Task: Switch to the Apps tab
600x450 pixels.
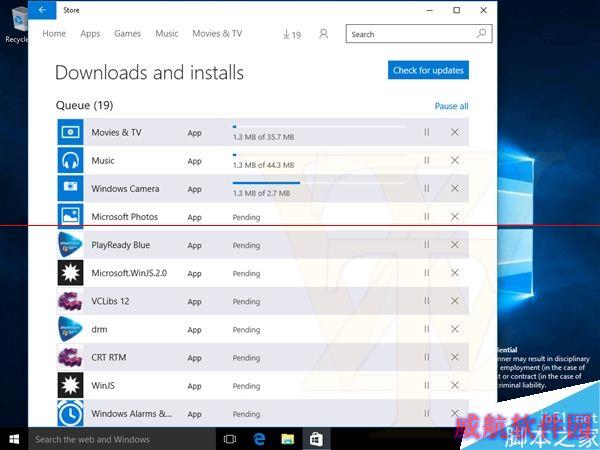Action: coord(90,34)
